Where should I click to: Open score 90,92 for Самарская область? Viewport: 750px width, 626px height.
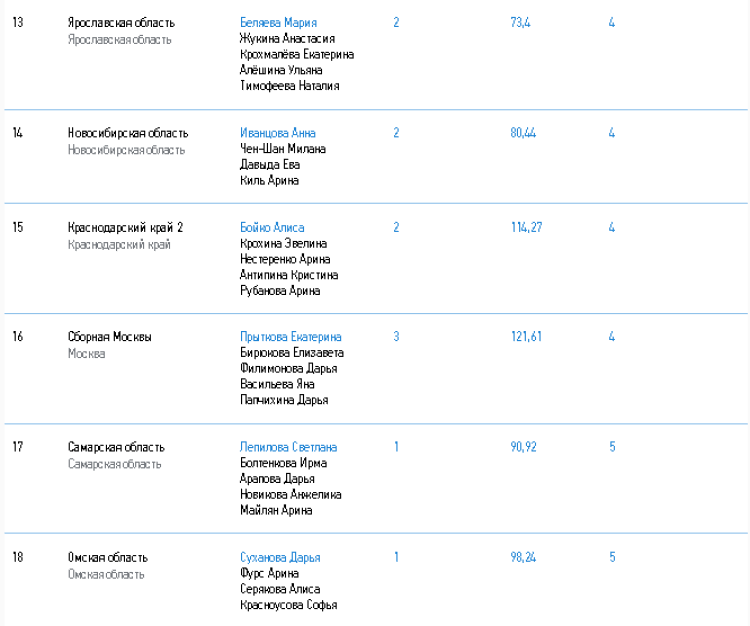523,447
